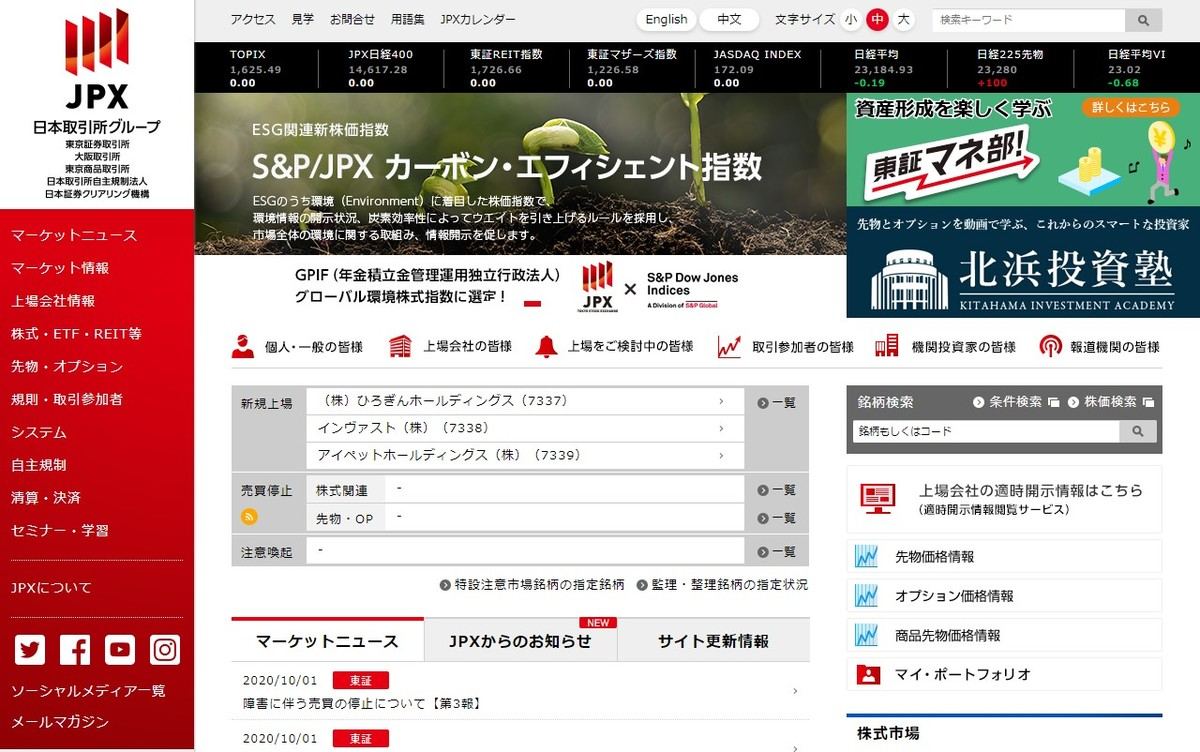Select the マーケットニュース tab
Viewport: 1200px width, 752px height.
tap(327, 641)
